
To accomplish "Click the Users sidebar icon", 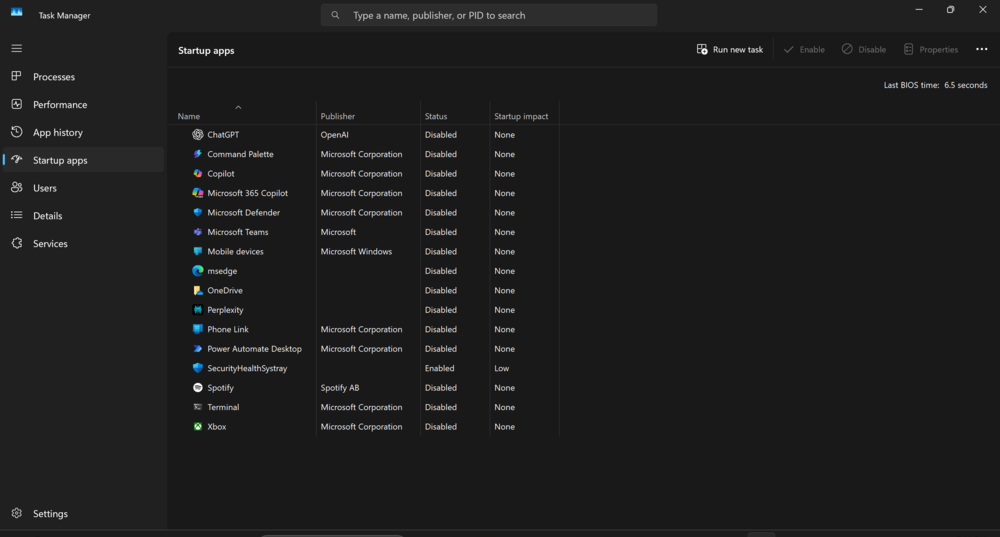I will click(x=17, y=188).
